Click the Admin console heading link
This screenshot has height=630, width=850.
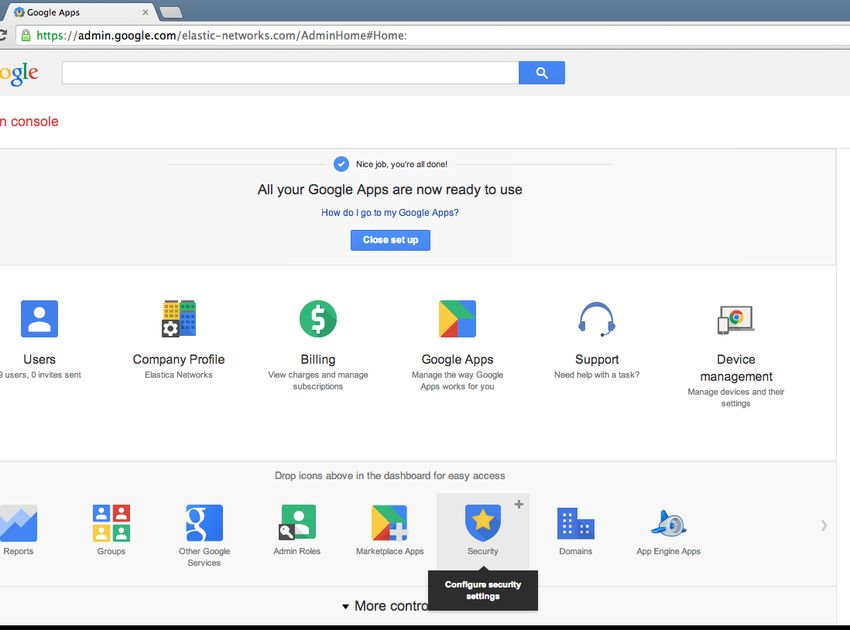coord(29,121)
